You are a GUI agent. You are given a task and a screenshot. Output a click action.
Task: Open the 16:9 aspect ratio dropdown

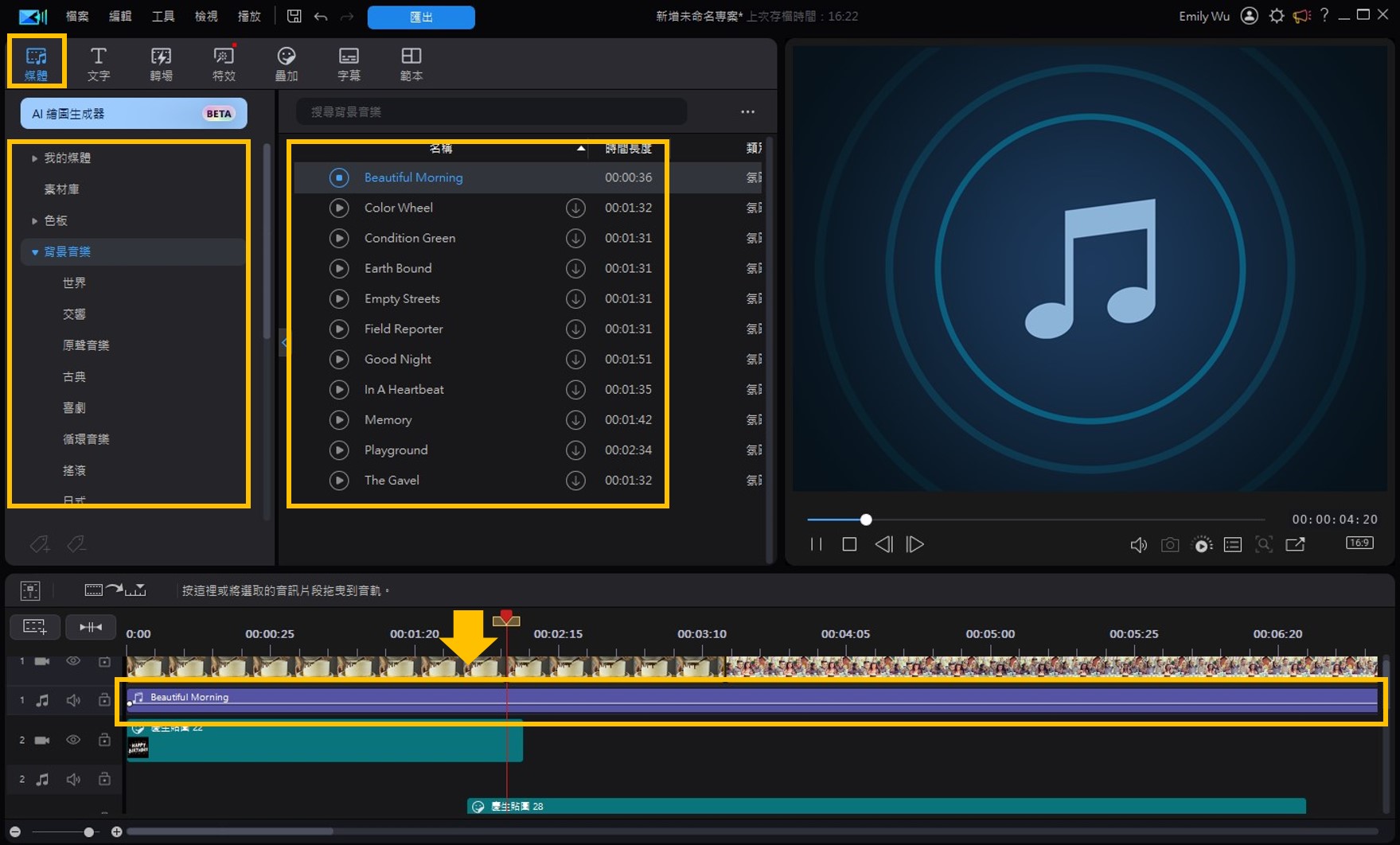click(1359, 543)
